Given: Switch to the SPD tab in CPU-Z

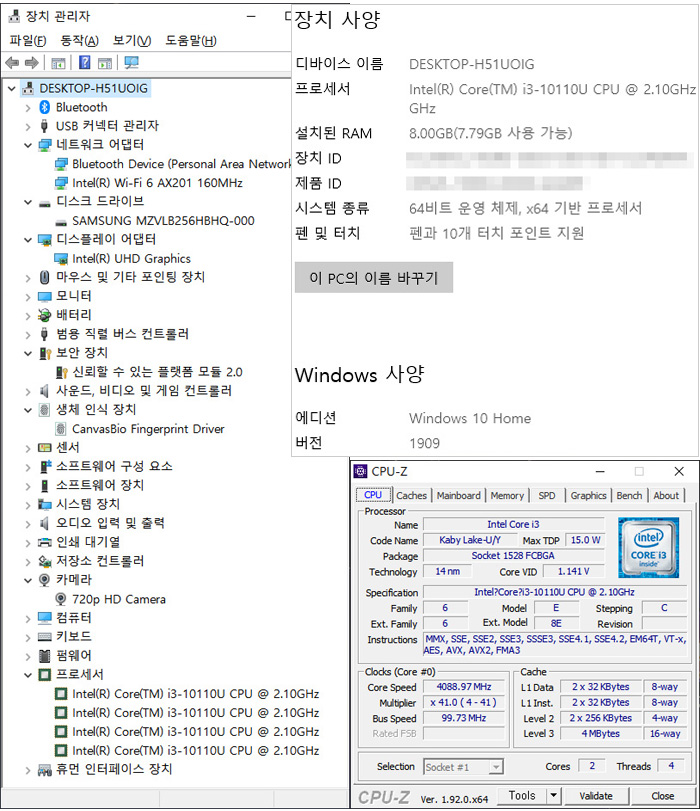Looking at the screenshot, I should 546,495.
